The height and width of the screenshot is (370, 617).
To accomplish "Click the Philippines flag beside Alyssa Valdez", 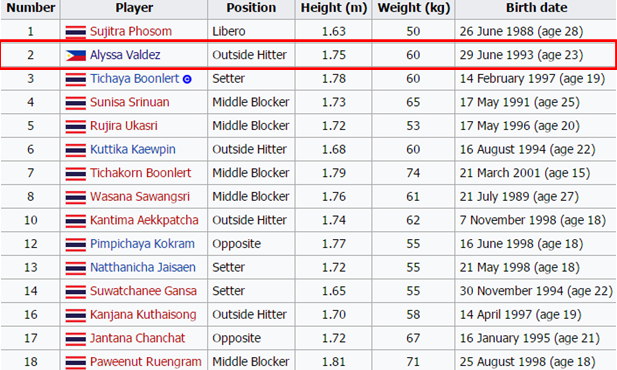I will pyautogui.click(x=76, y=56).
